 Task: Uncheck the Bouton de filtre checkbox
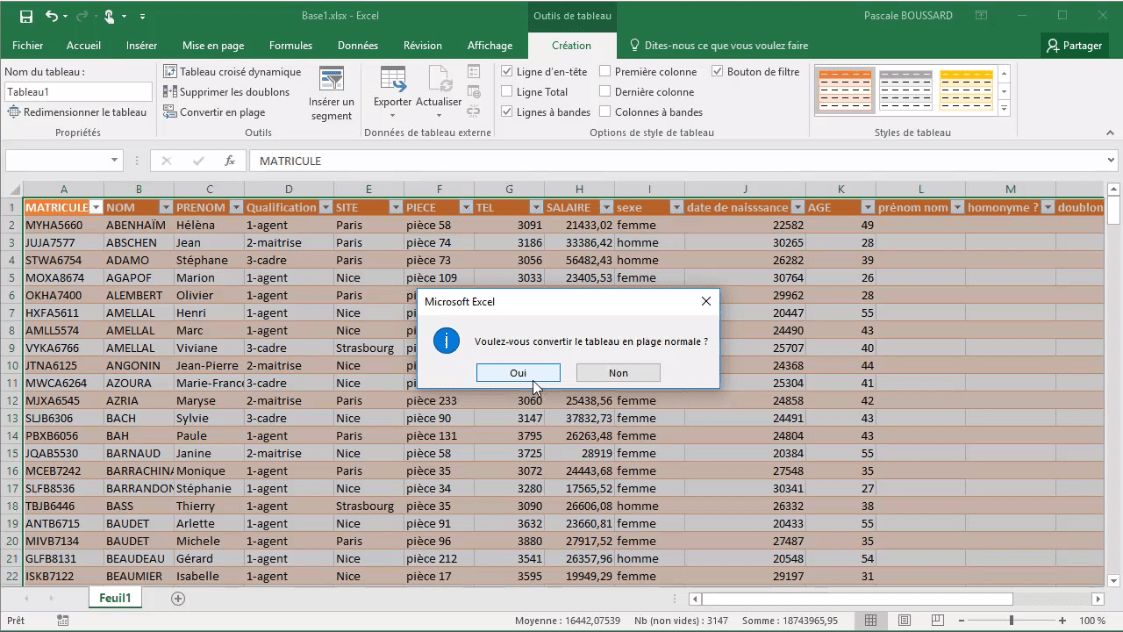pos(717,72)
